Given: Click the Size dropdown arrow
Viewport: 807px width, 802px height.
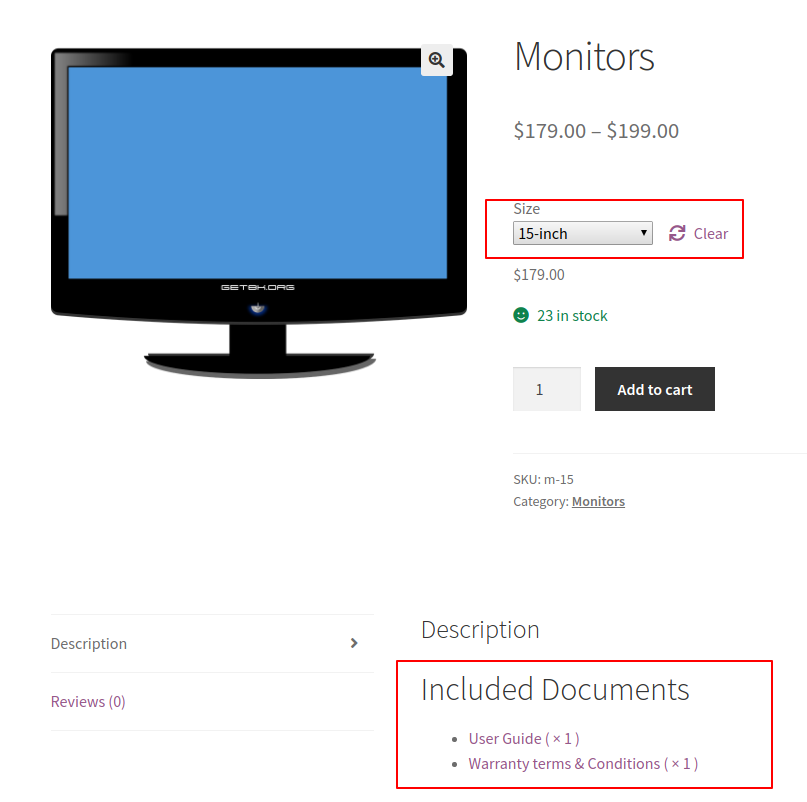Looking at the screenshot, I should 643,233.
